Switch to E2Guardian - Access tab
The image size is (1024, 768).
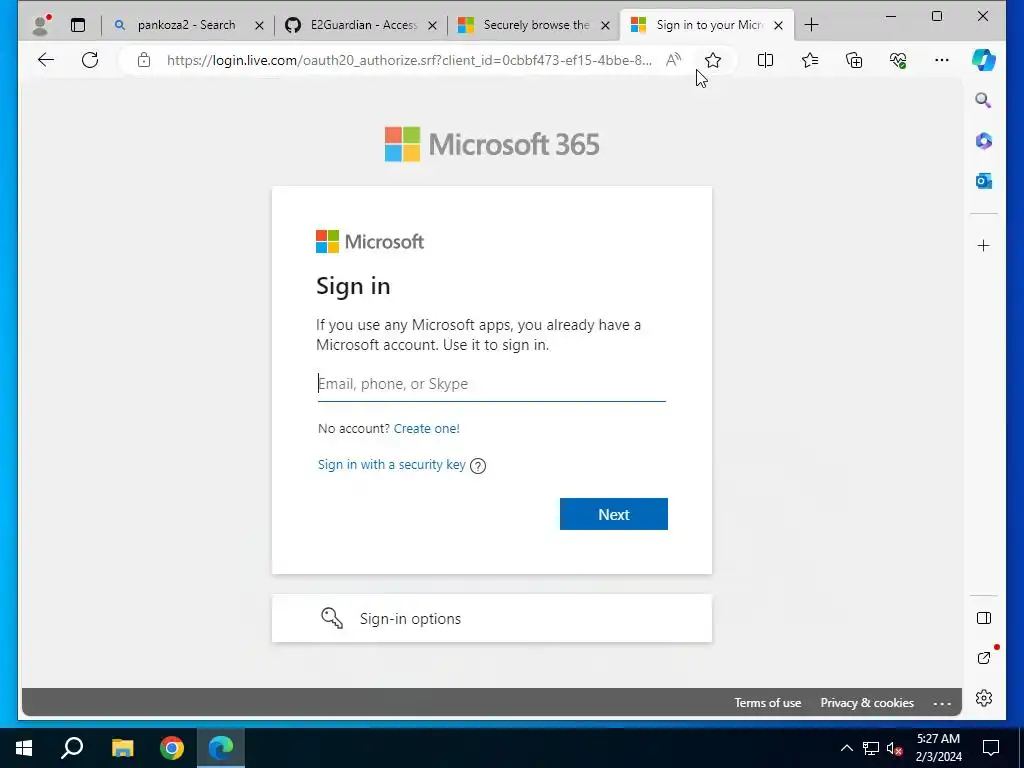point(363,25)
